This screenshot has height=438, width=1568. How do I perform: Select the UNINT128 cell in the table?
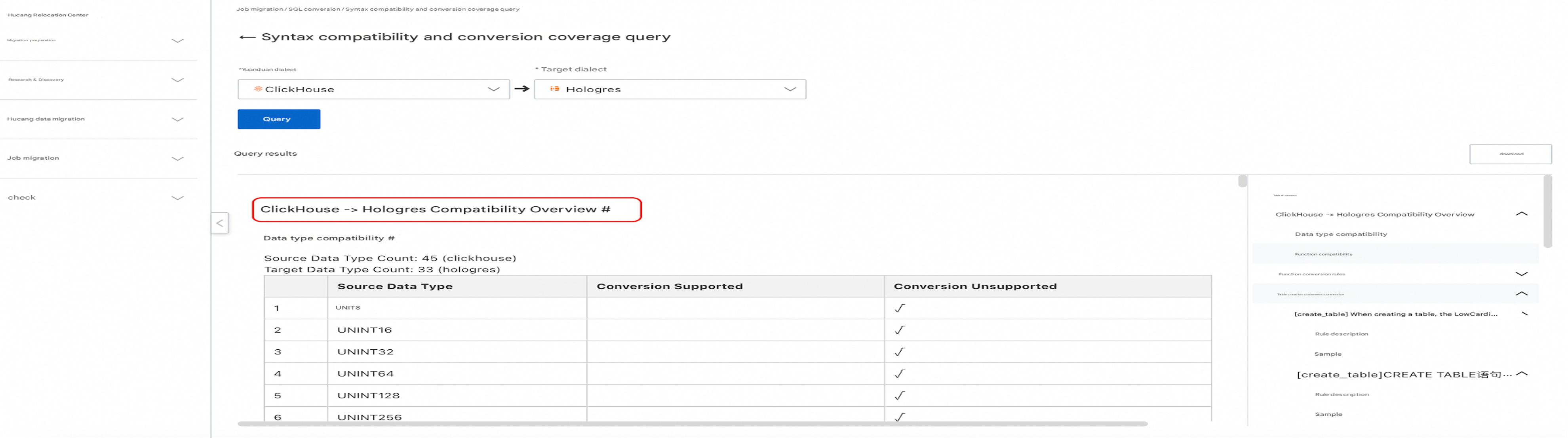(x=457, y=396)
